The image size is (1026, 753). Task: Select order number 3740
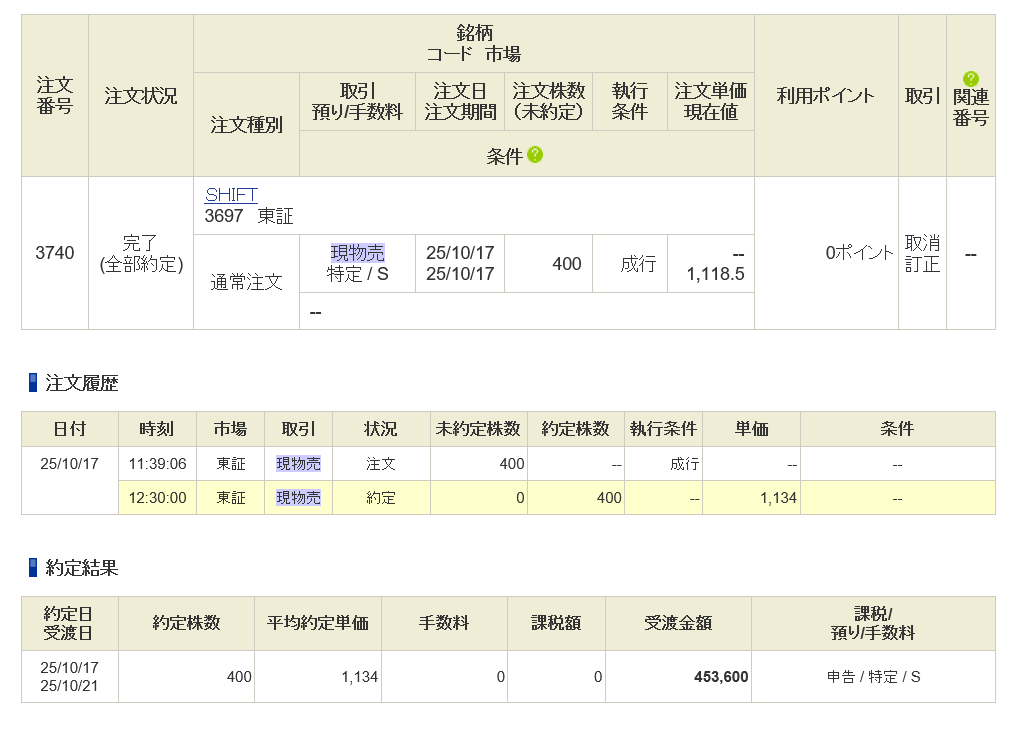click(55, 253)
